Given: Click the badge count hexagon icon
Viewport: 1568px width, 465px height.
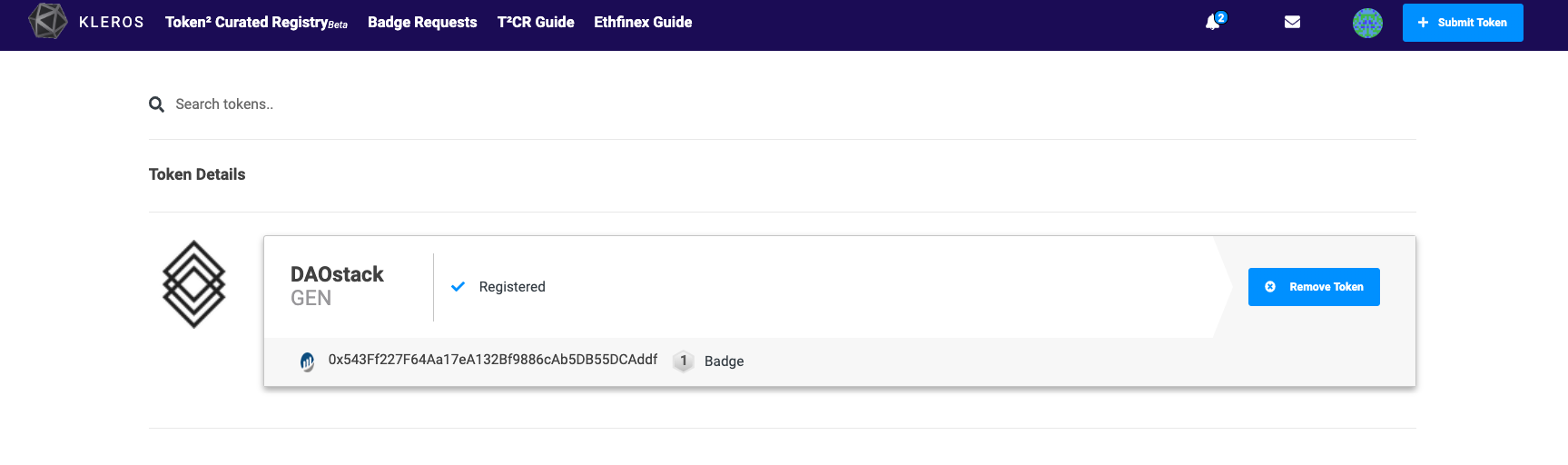Looking at the screenshot, I should pos(684,361).
